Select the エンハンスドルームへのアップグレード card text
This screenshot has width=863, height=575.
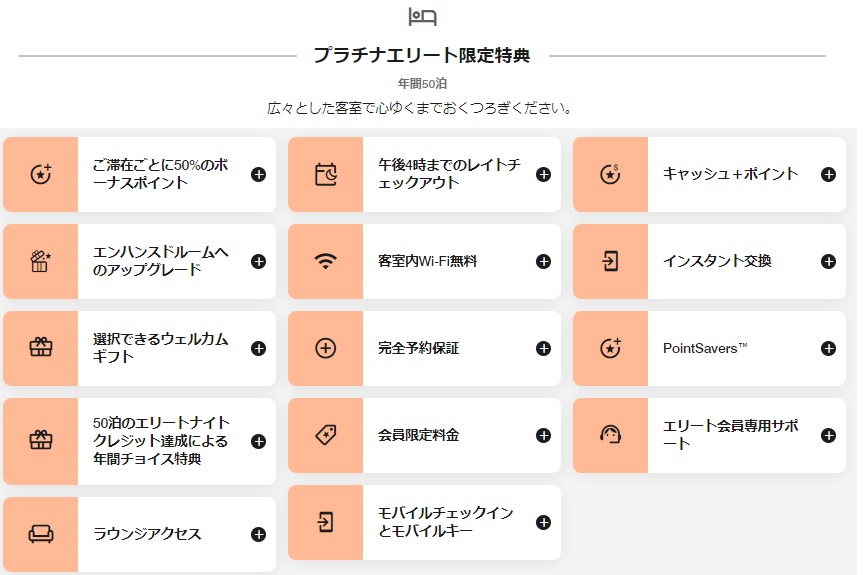coord(160,261)
